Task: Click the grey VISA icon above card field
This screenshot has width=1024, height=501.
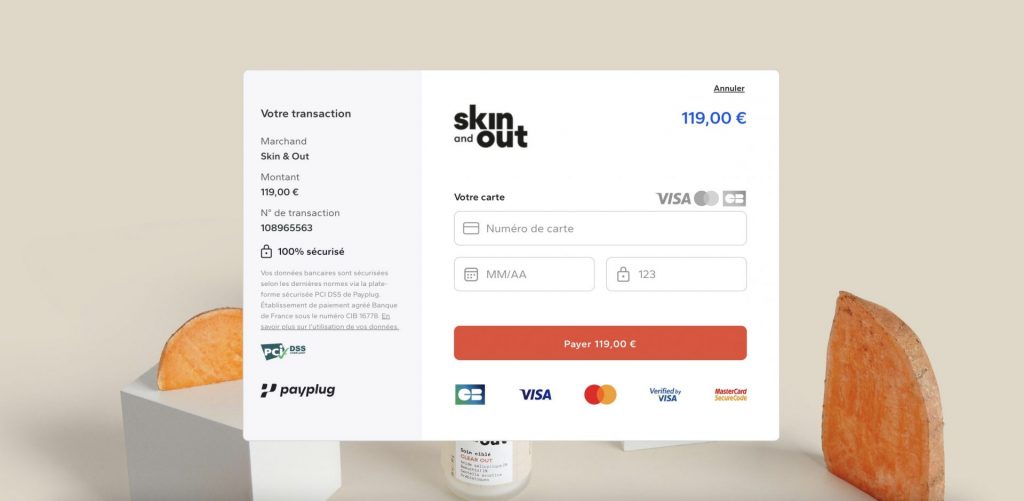Action: [x=673, y=199]
